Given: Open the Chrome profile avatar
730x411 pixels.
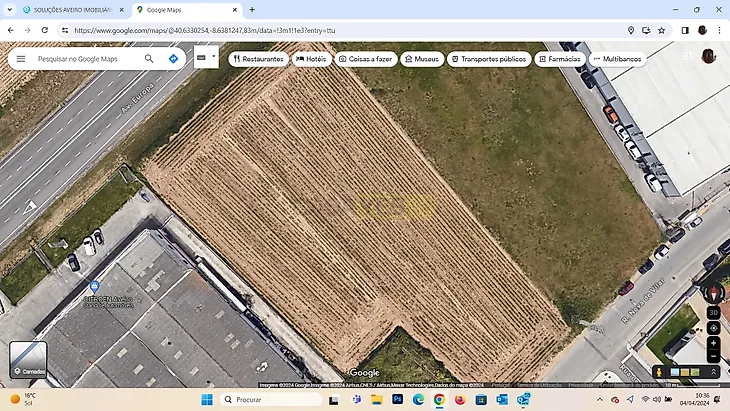Looking at the screenshot, I should [x=702, y=30].
